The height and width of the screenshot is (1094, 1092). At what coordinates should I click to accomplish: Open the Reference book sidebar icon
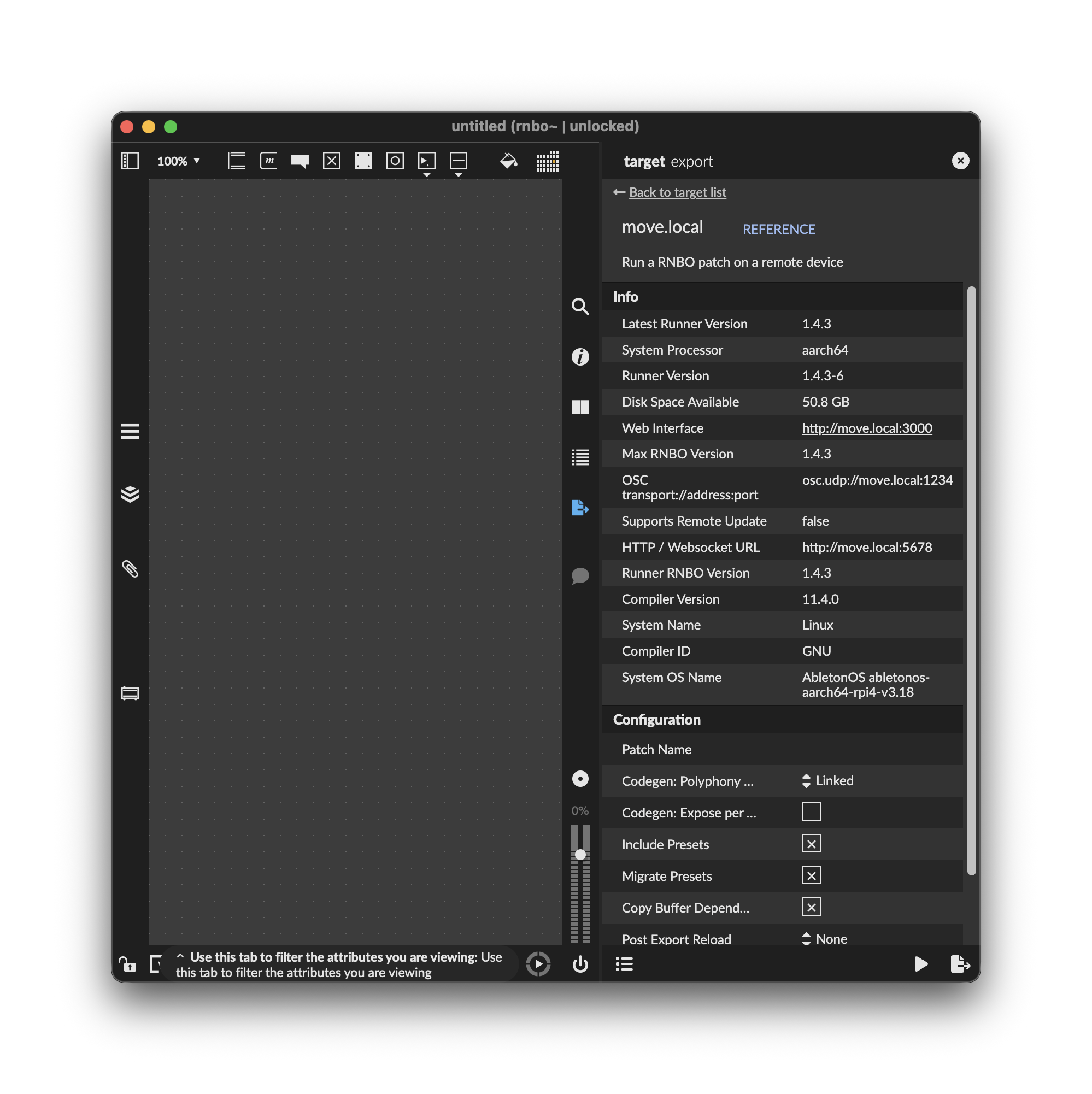click(580, 407)
